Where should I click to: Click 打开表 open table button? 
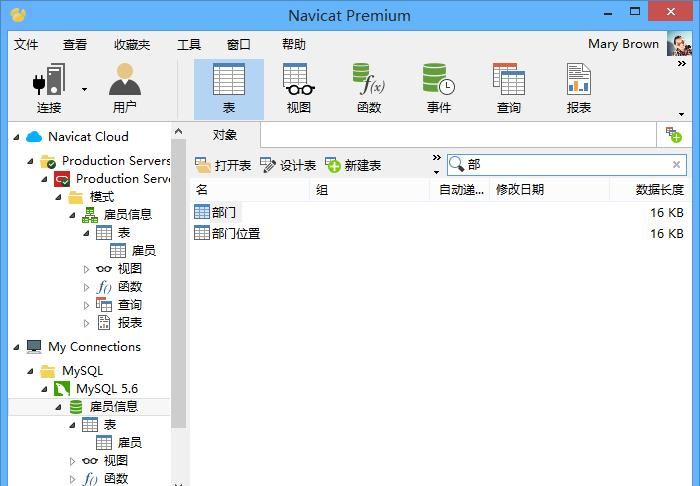[223, 166]
